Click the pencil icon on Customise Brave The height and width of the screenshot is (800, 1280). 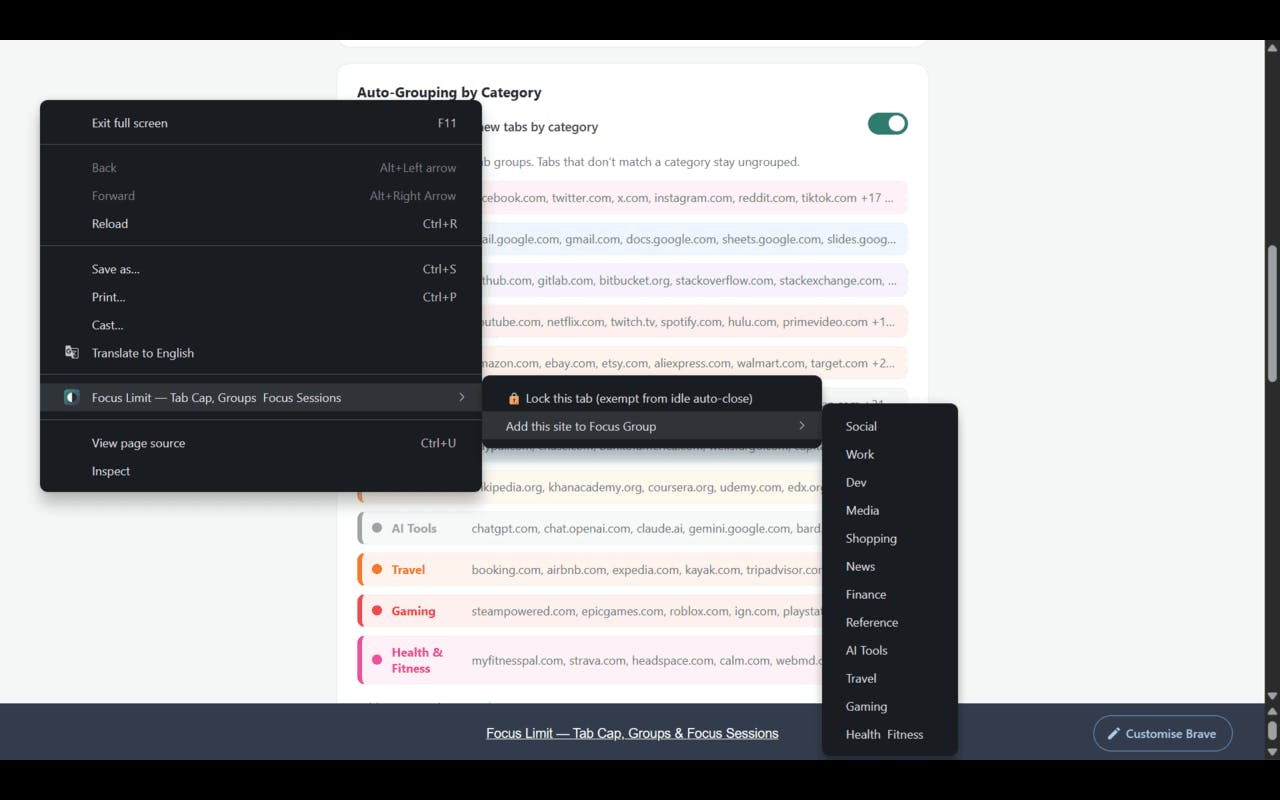coord(1114,734)
